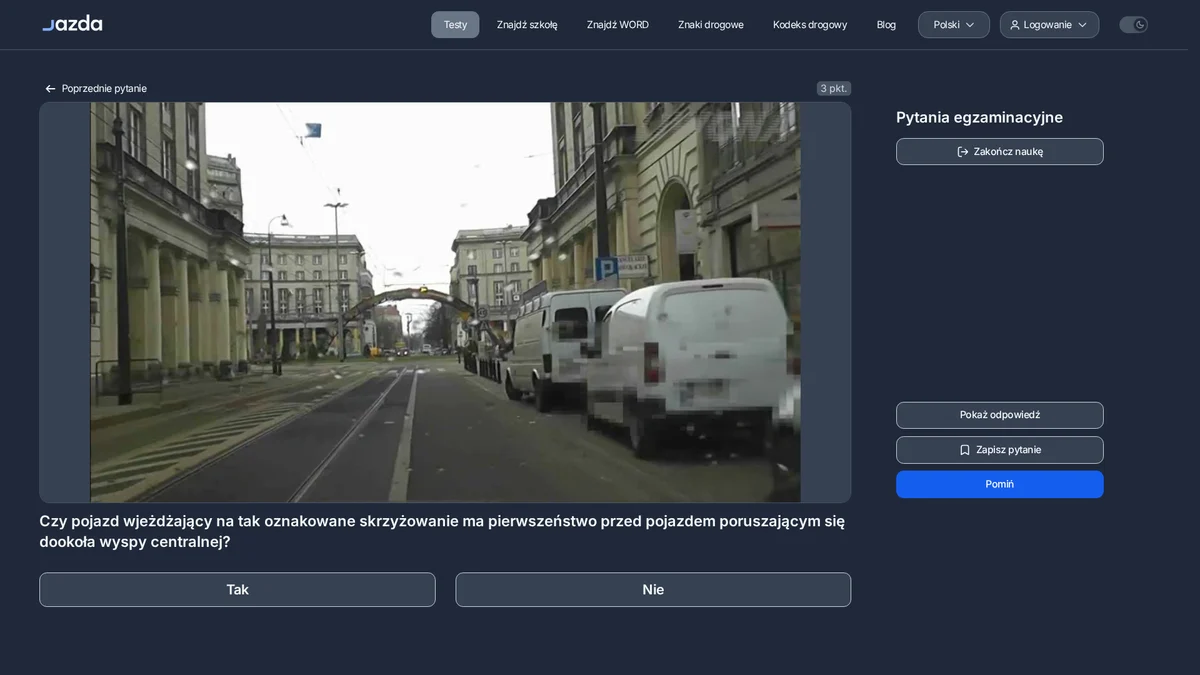This screenshot has width=1200, height=675.
Task: Click the blue Pomiń button
Action: [x=1000, y=484]
